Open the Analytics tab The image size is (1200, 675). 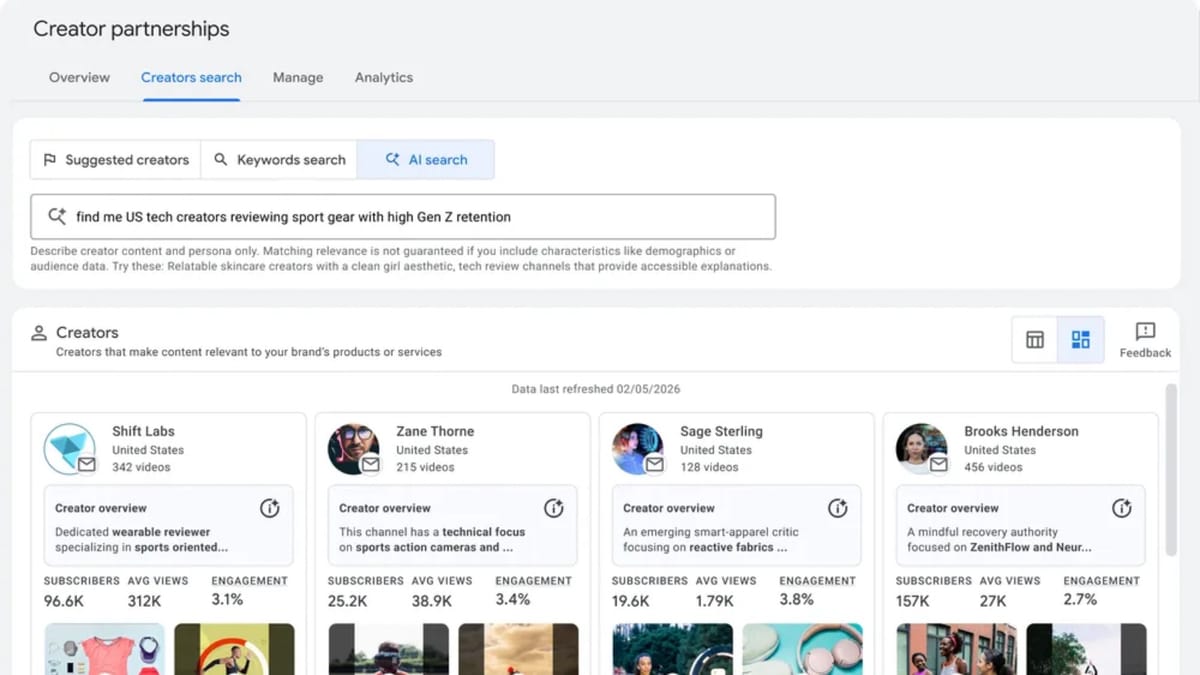(x=383, y=77)
